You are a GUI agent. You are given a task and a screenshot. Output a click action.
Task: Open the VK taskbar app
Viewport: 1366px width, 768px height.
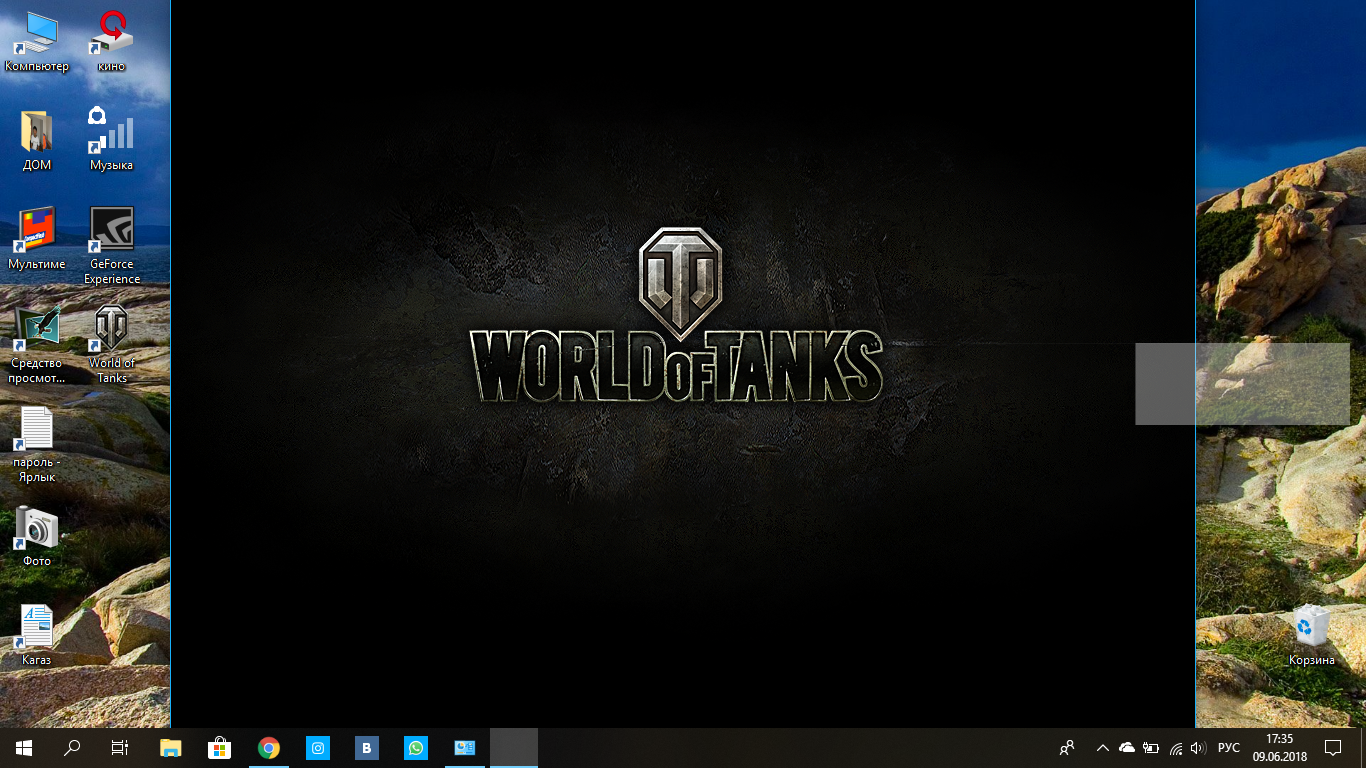(x=367, y=747)
